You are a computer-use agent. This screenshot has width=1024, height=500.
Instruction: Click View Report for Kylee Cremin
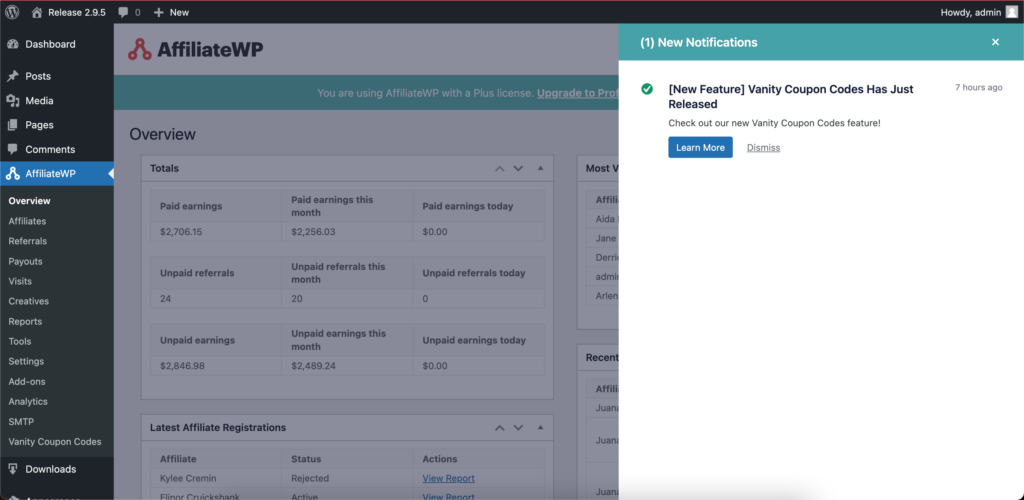pyautogui.click(x=449, y=478)
